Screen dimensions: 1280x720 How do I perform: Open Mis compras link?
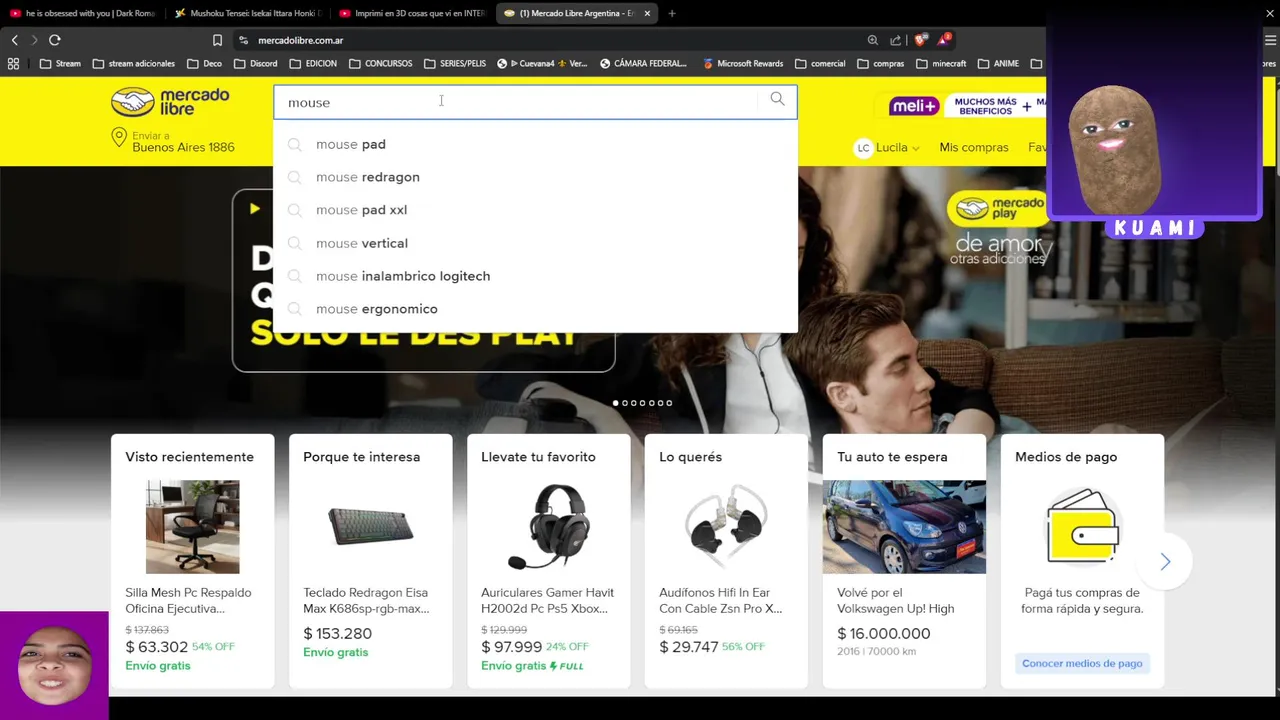973,147
